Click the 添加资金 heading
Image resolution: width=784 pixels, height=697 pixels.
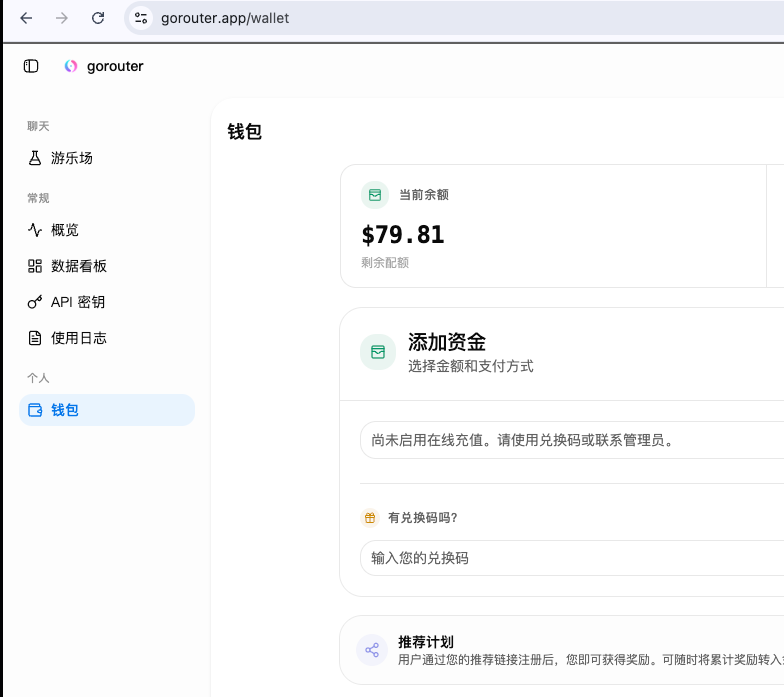pos(447,342)
